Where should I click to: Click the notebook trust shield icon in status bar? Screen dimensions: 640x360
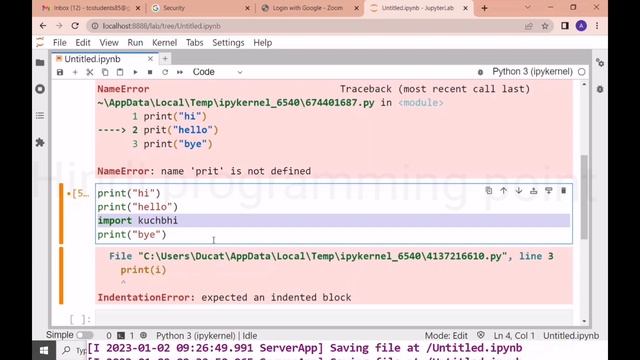pyautogui.click(x=481, y=335)
